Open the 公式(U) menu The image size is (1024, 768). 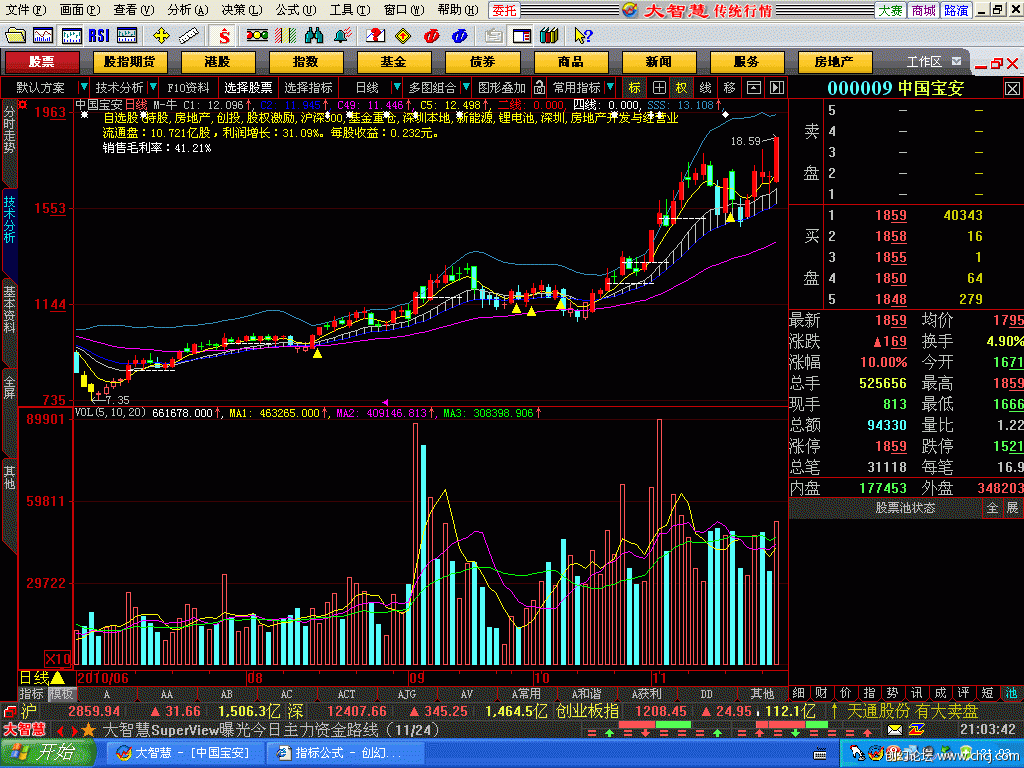(295, 10)
